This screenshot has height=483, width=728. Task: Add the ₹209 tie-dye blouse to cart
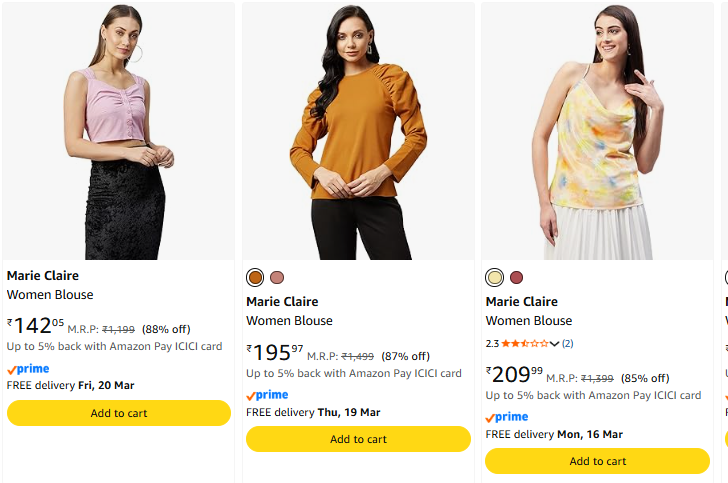point(597,461)
